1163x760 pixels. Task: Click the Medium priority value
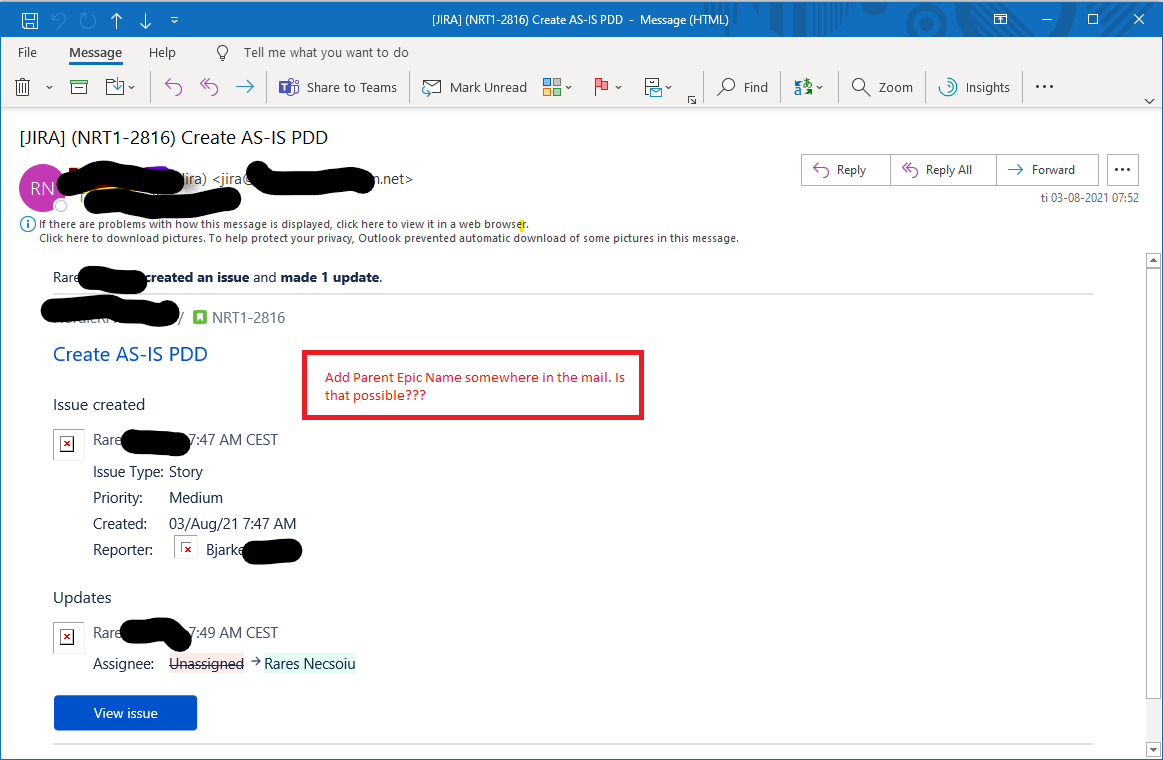point(196,498)
